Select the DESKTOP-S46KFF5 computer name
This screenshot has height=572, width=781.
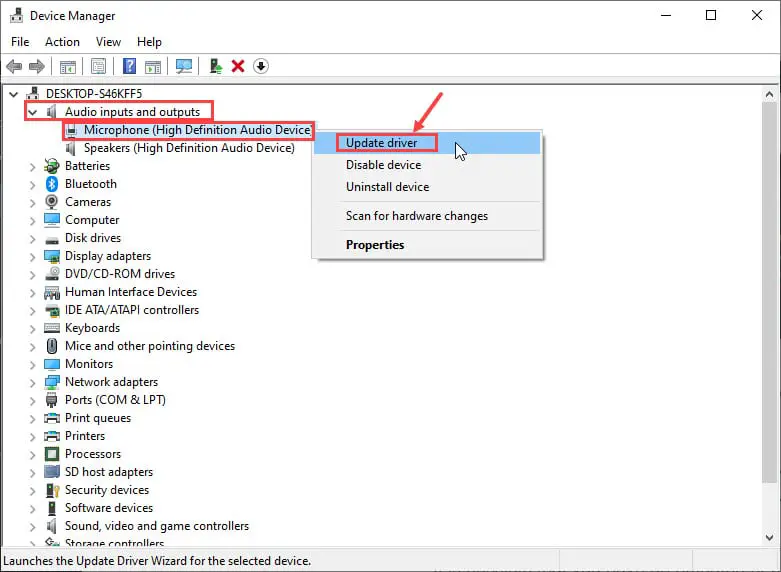(94, 94)
